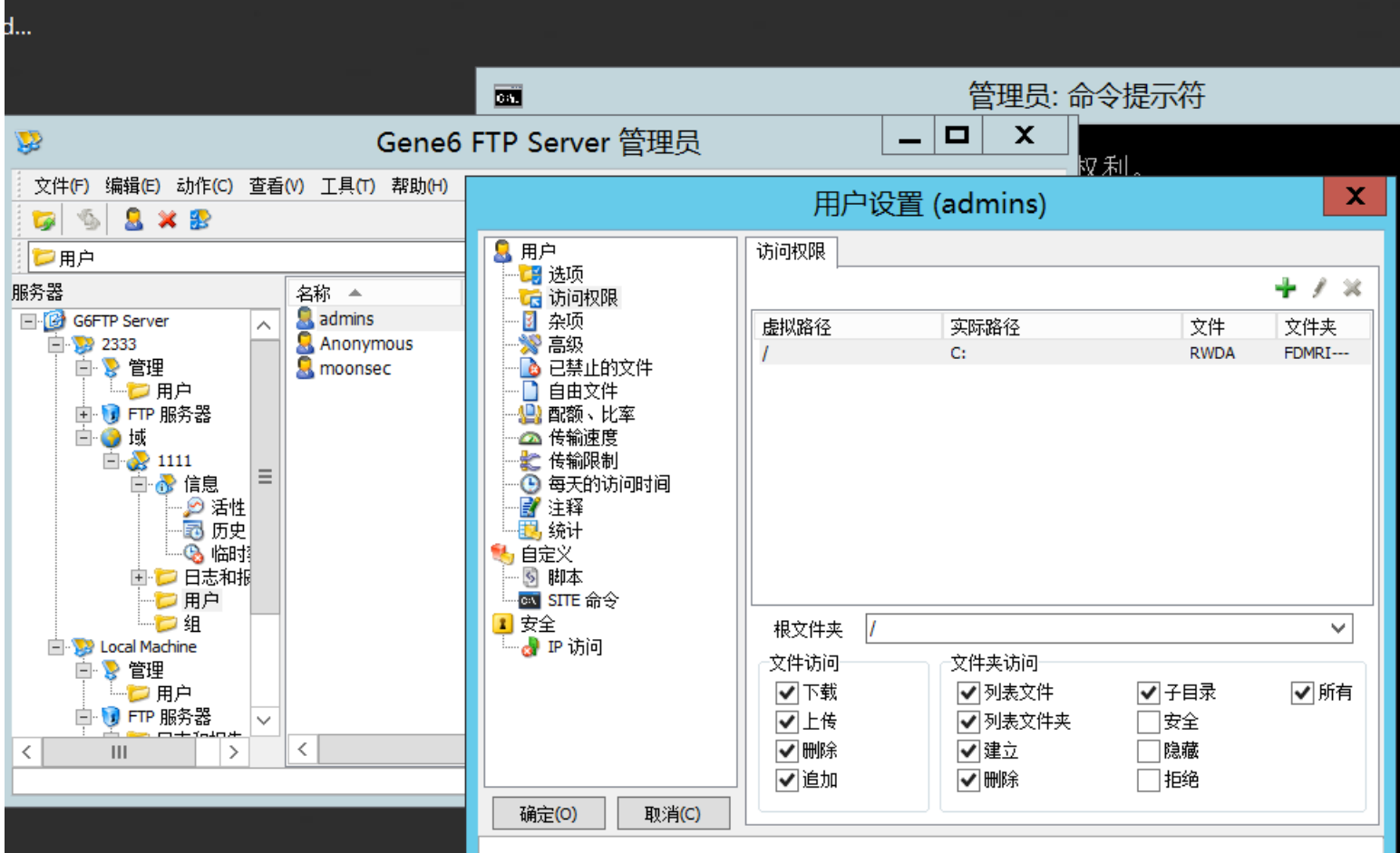Toggle 删除 checkbox under 文件访问
The height and width of the screenshot is (853, 1400).
point(787,751)
